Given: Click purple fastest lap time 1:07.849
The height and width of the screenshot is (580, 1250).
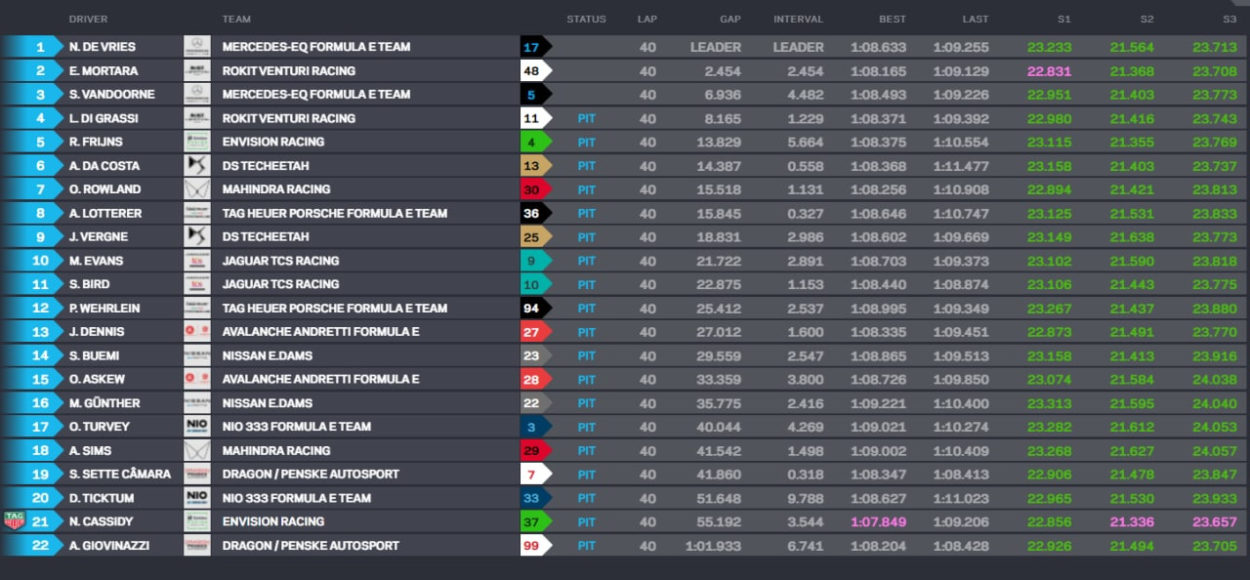Looking at the screenshot, I should 878,521.
